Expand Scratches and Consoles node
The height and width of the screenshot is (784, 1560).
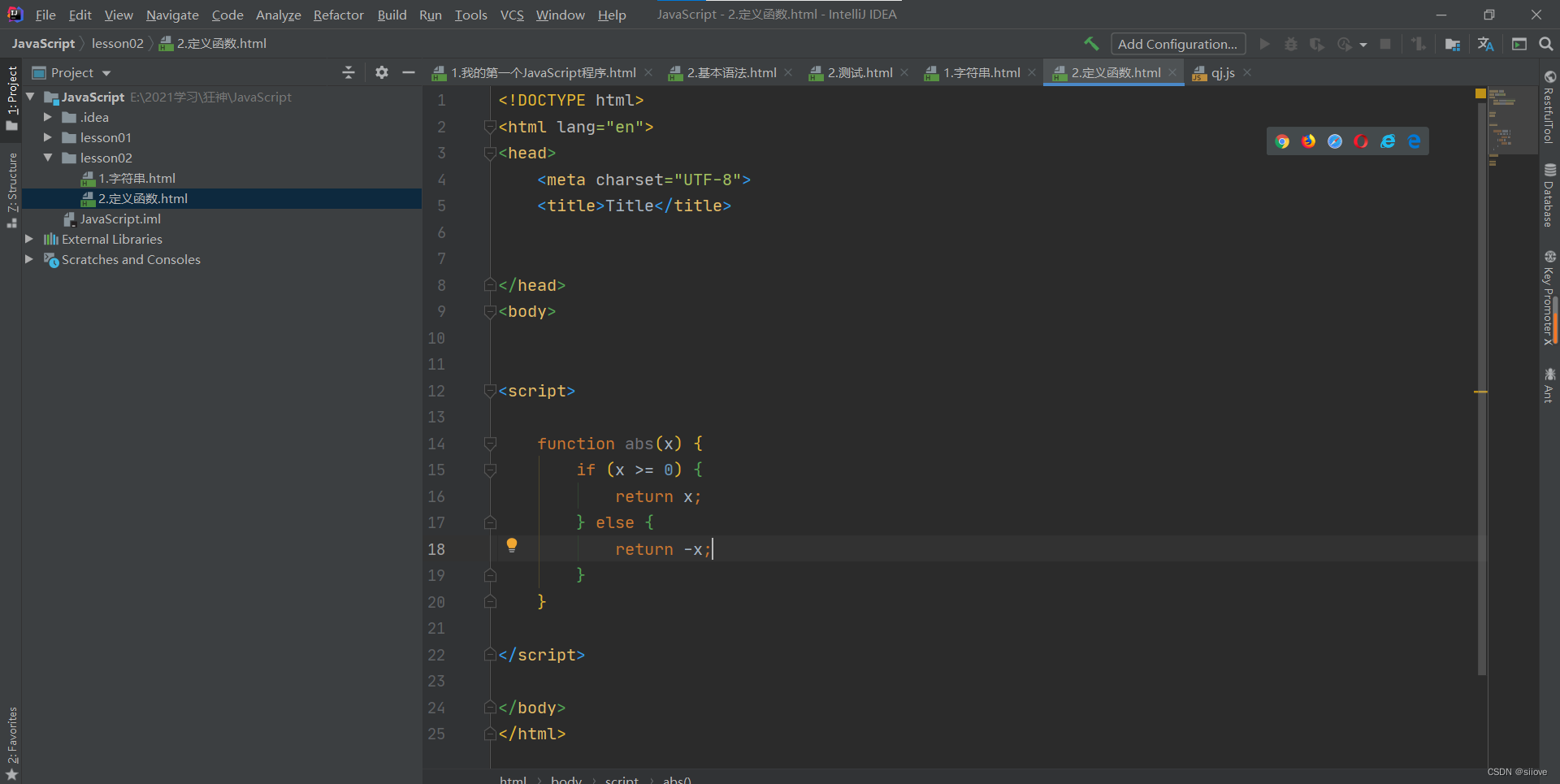[x=29, y=259]
